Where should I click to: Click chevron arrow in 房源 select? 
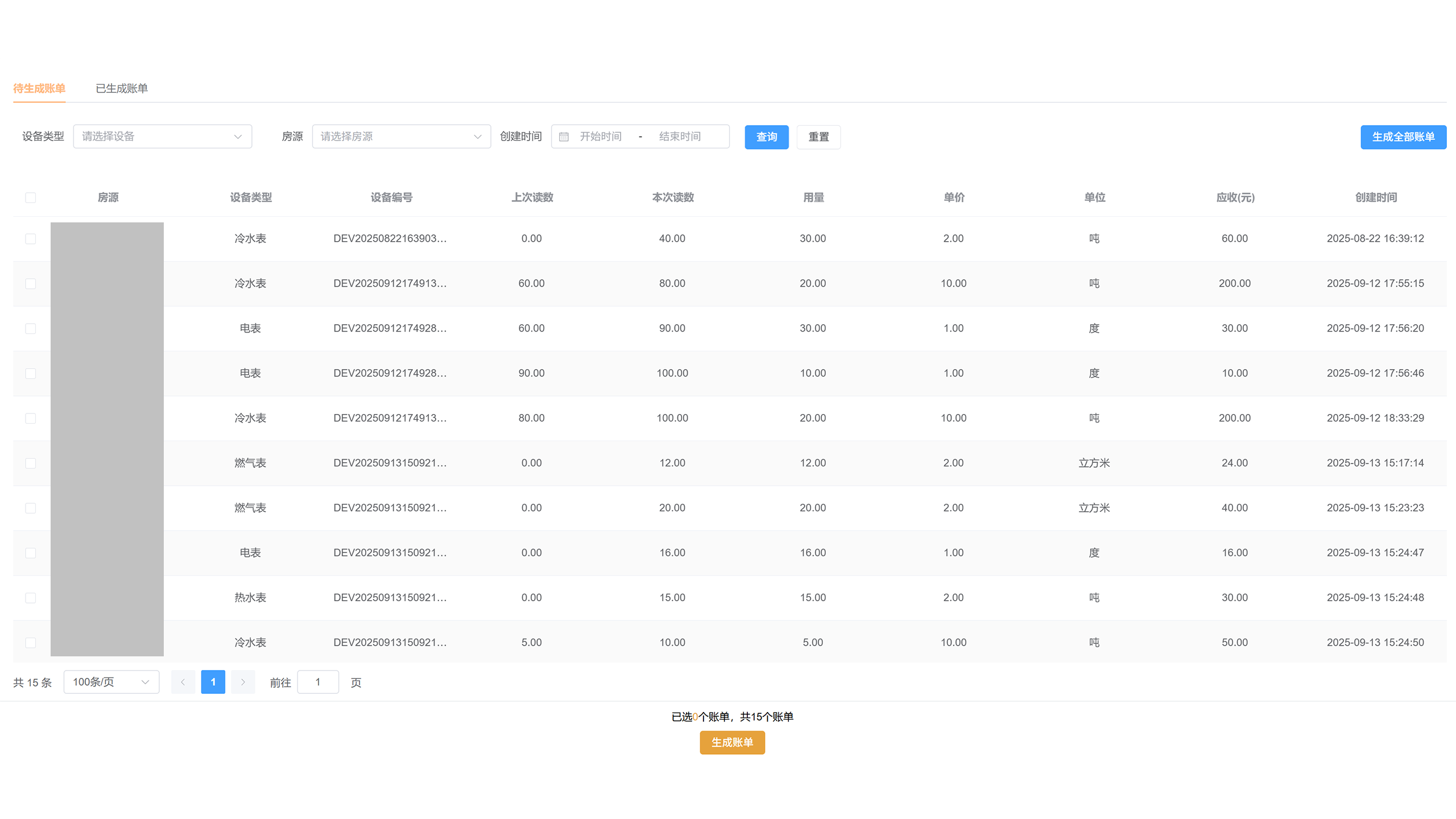click(477, 136)
